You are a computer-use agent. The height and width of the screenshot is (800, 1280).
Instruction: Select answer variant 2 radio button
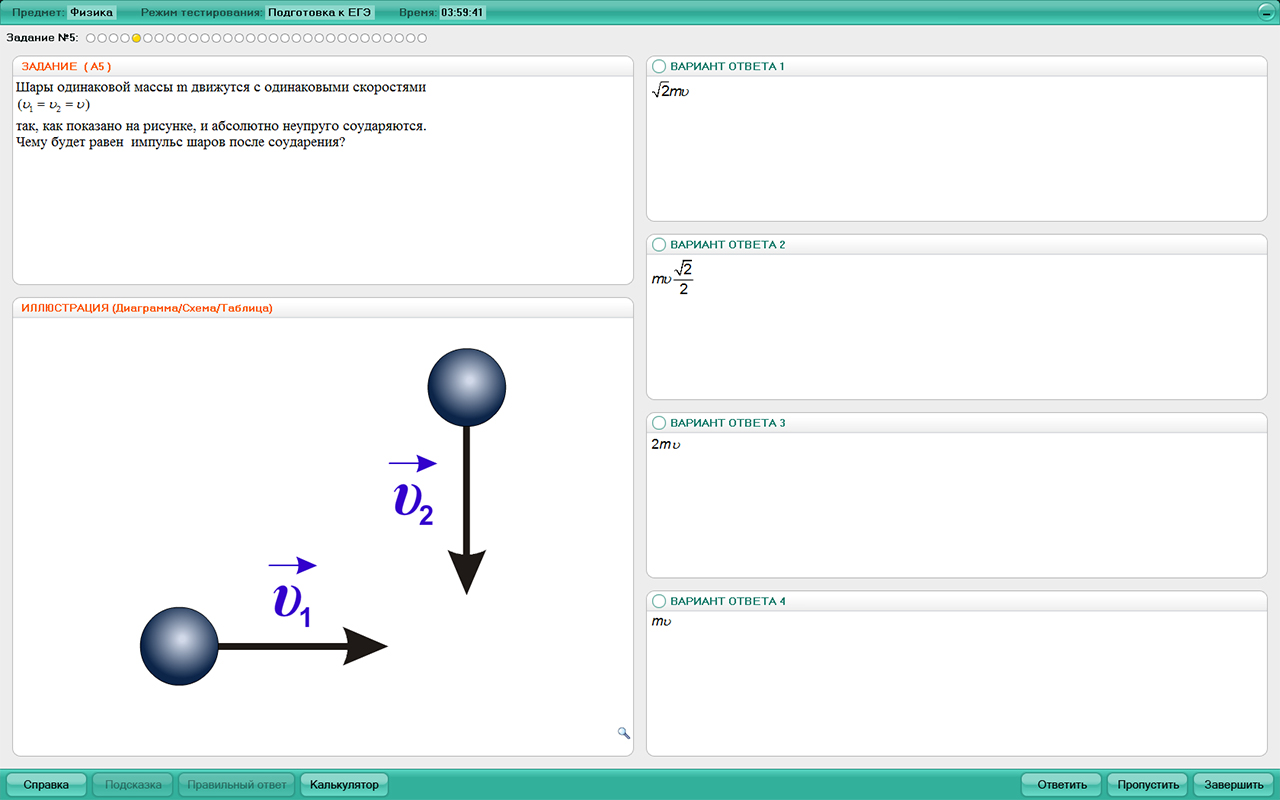point(658,244)
